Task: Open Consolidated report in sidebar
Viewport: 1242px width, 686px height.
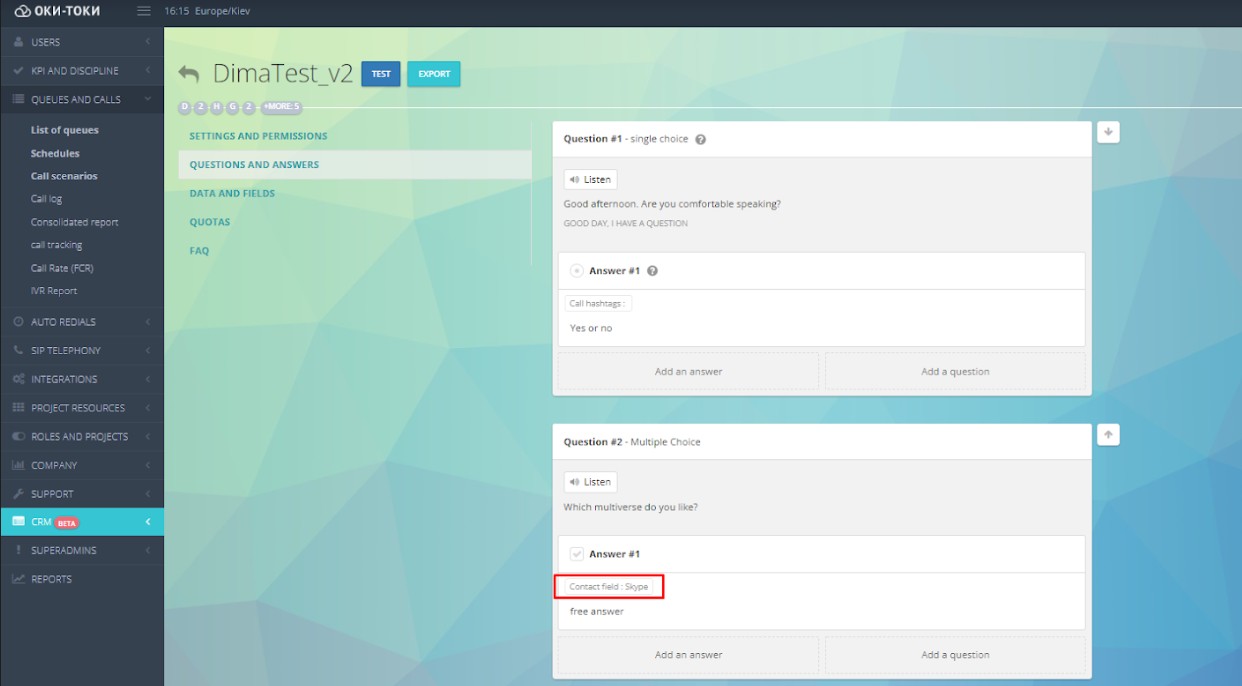Action: [74, 222]
